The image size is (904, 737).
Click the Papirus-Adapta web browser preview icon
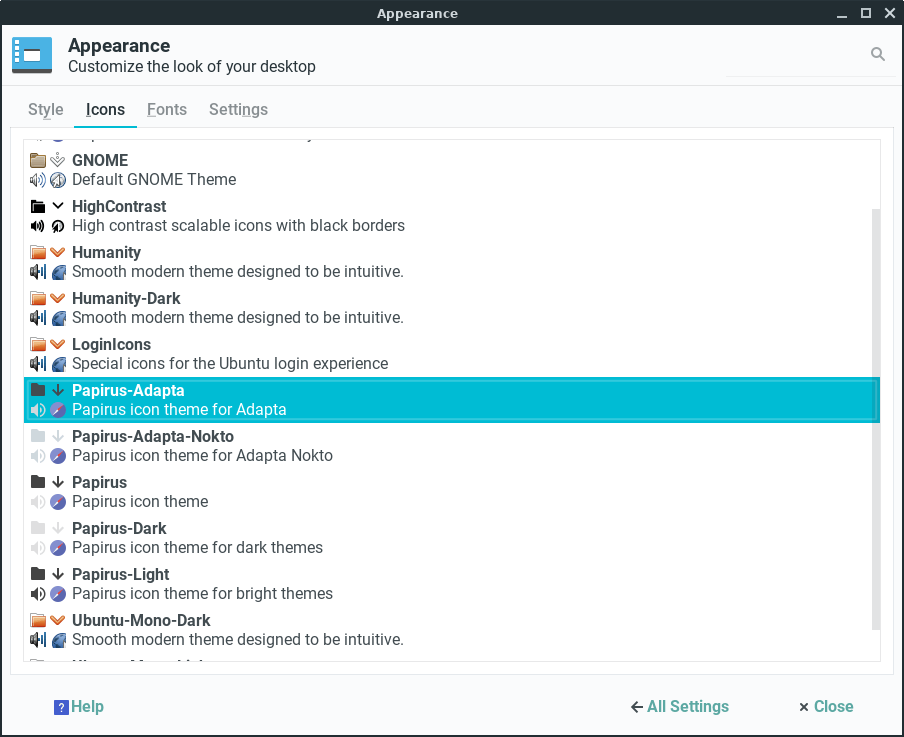click(58, 410)
